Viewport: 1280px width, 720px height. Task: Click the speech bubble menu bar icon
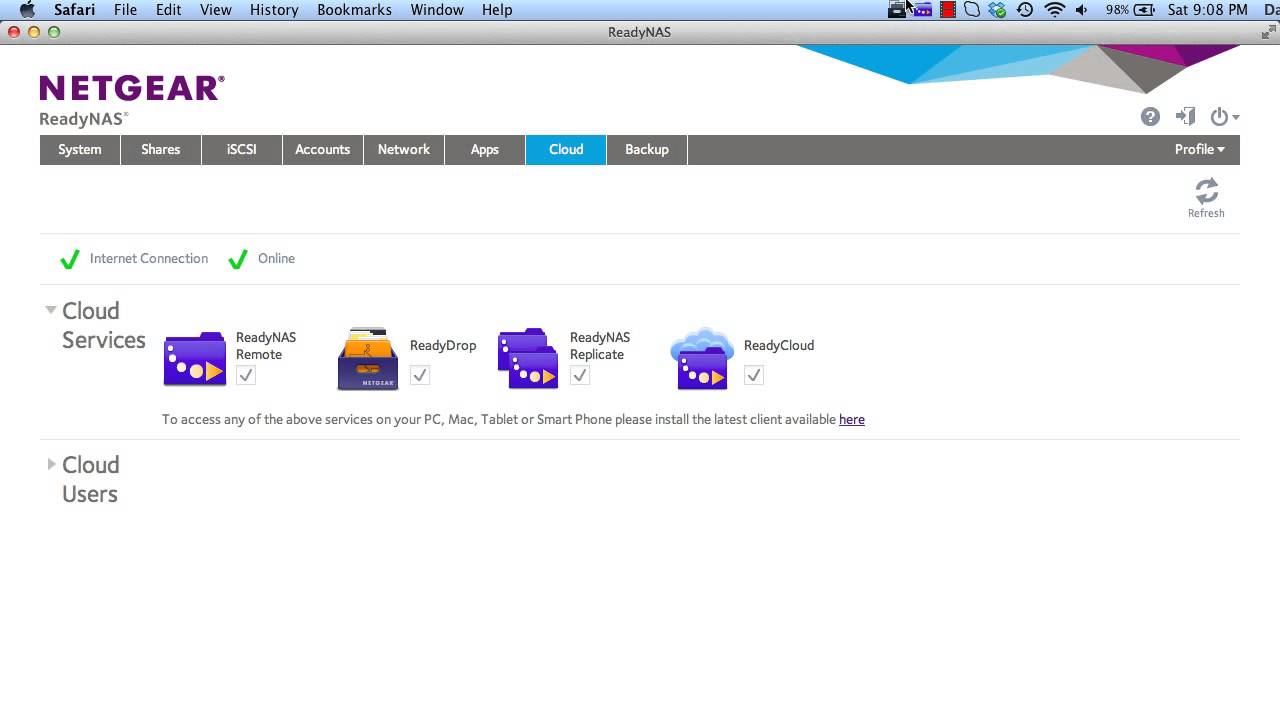pos(972,10)
